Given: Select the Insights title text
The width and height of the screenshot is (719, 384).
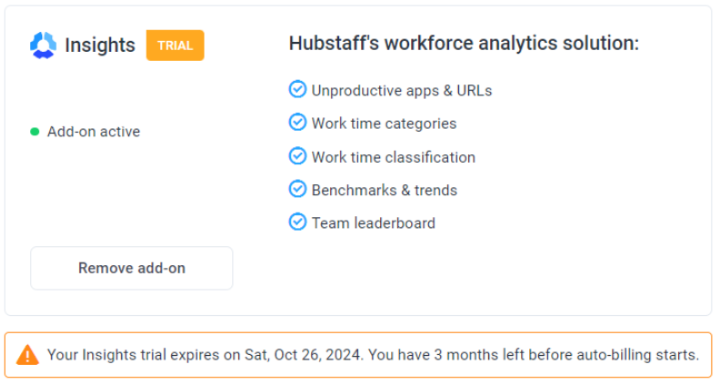Looking at the screenshot, I should (100, 45).
